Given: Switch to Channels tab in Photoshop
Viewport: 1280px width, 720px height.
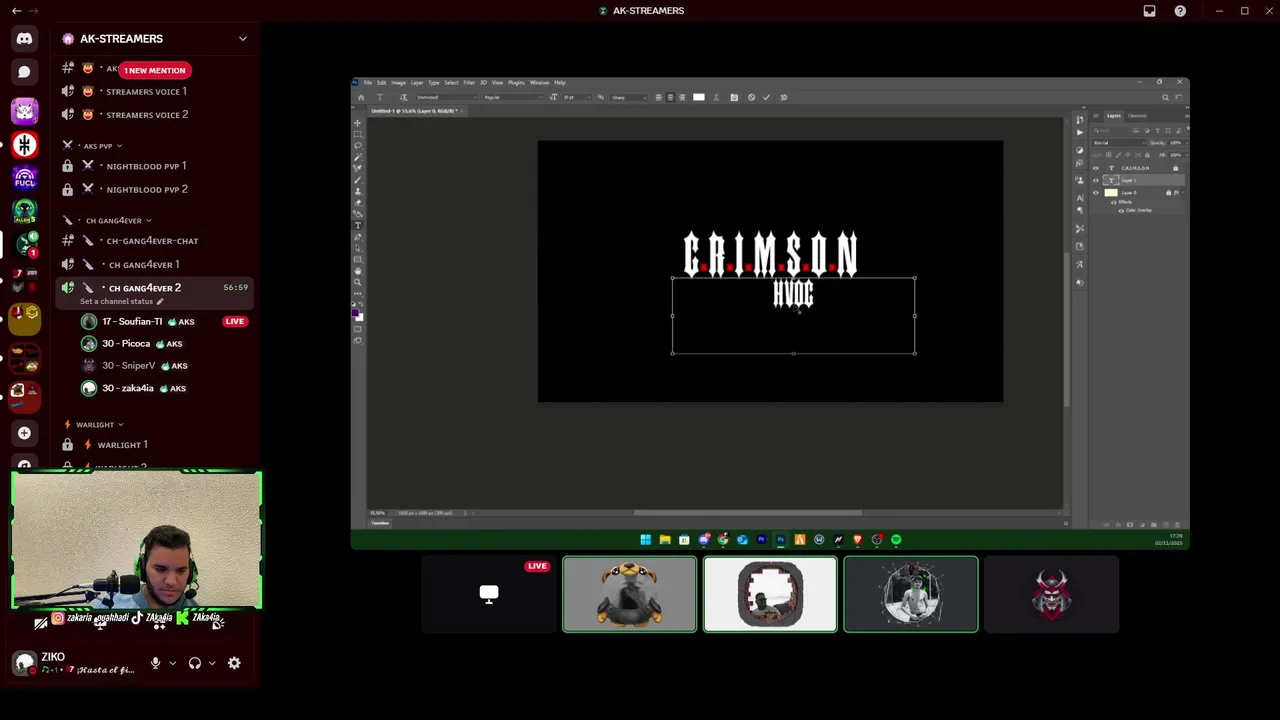Looking at the screenshot, I should pos(1137,116).
